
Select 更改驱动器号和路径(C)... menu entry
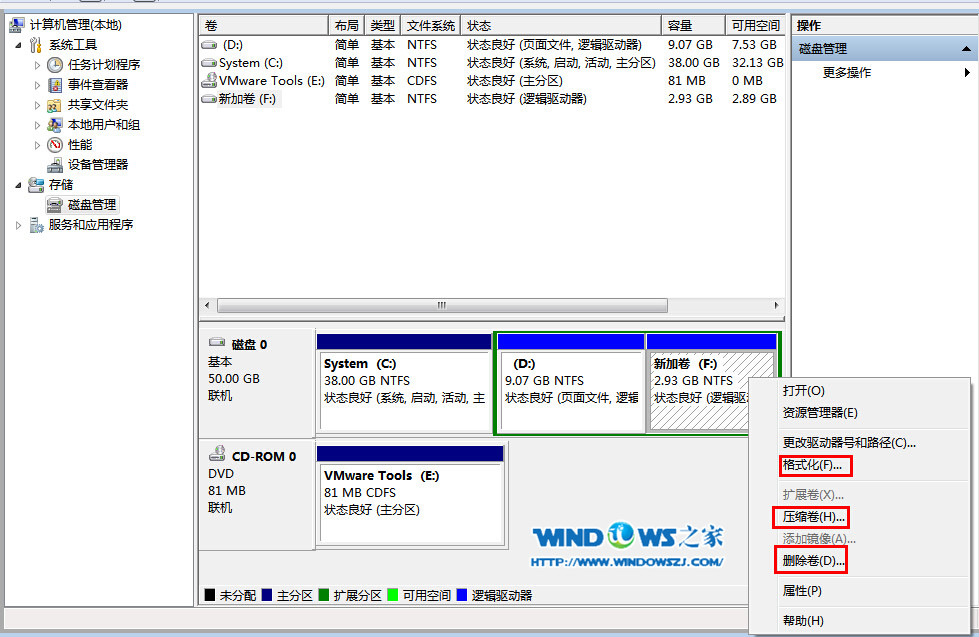click(849, 443)
